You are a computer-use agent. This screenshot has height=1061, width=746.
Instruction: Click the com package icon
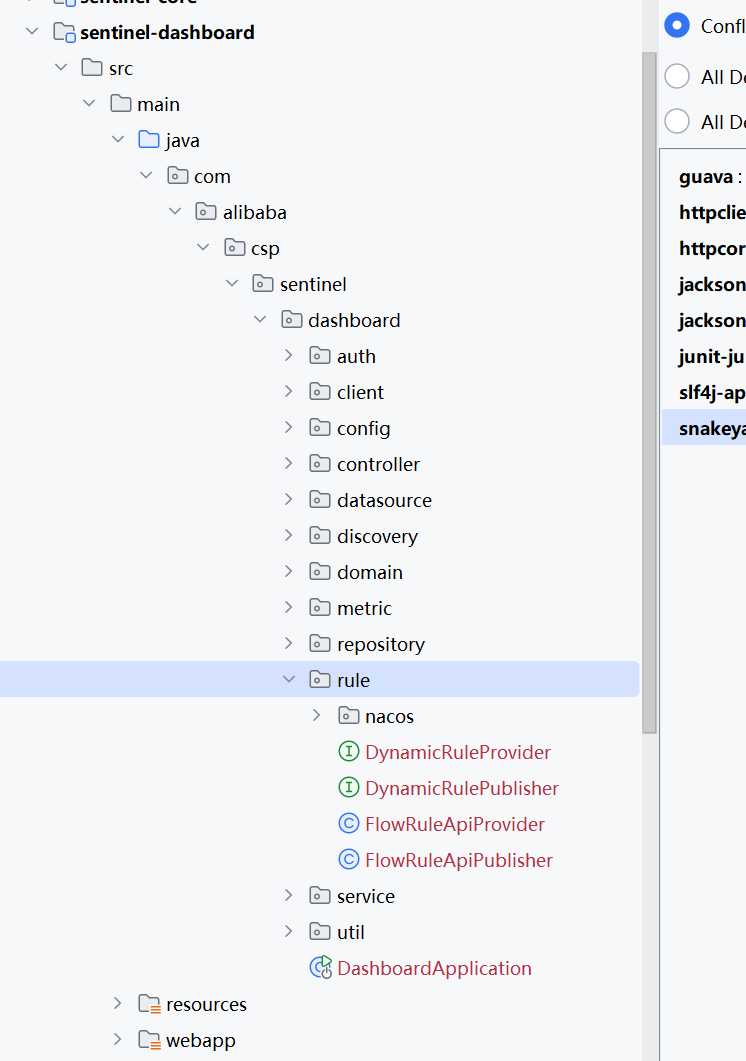(177, 176)
